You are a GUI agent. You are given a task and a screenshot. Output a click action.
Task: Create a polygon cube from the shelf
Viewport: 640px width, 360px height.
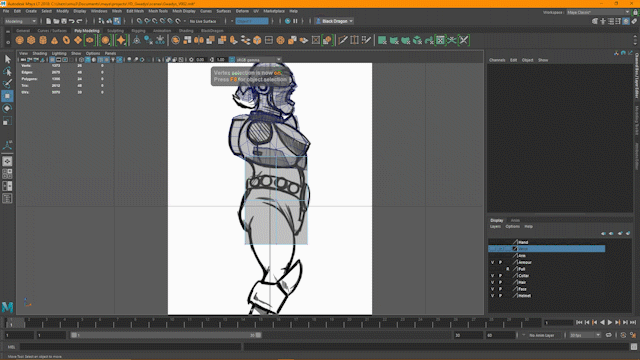pos(31,40)
